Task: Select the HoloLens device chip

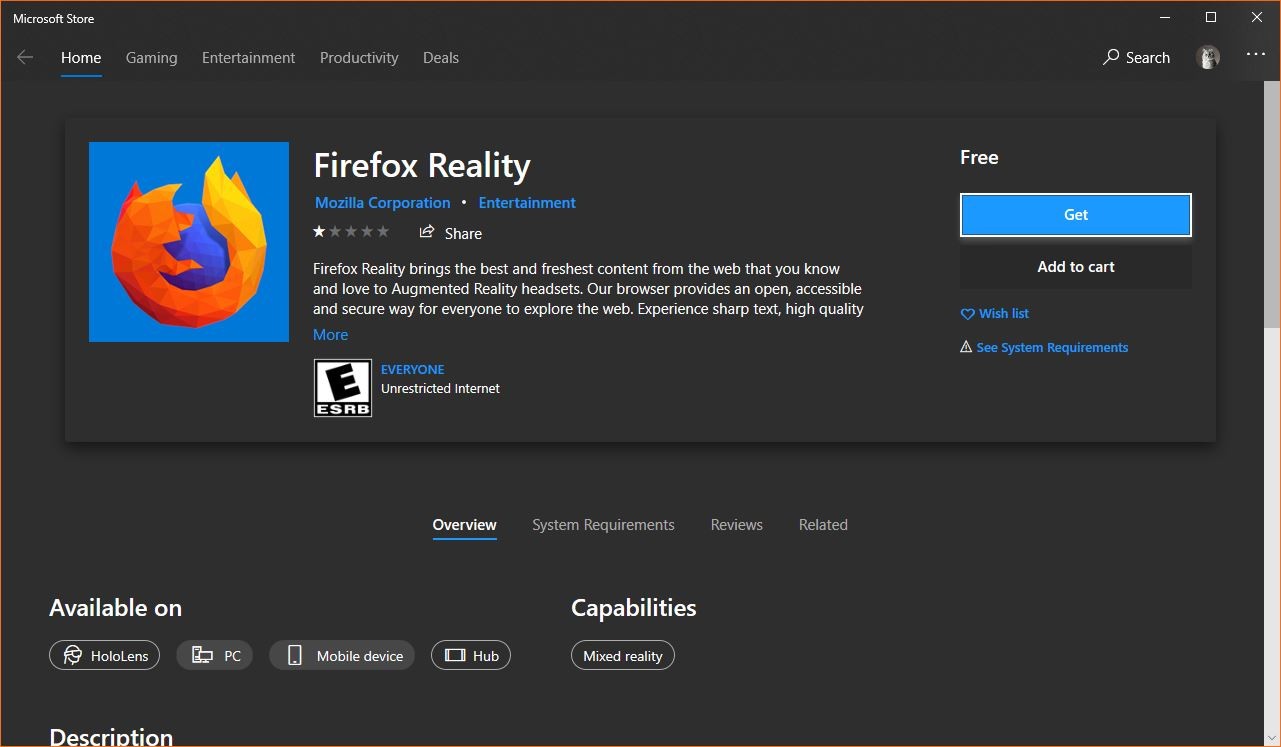Action: pyautogui.click(x=104, y=656)
